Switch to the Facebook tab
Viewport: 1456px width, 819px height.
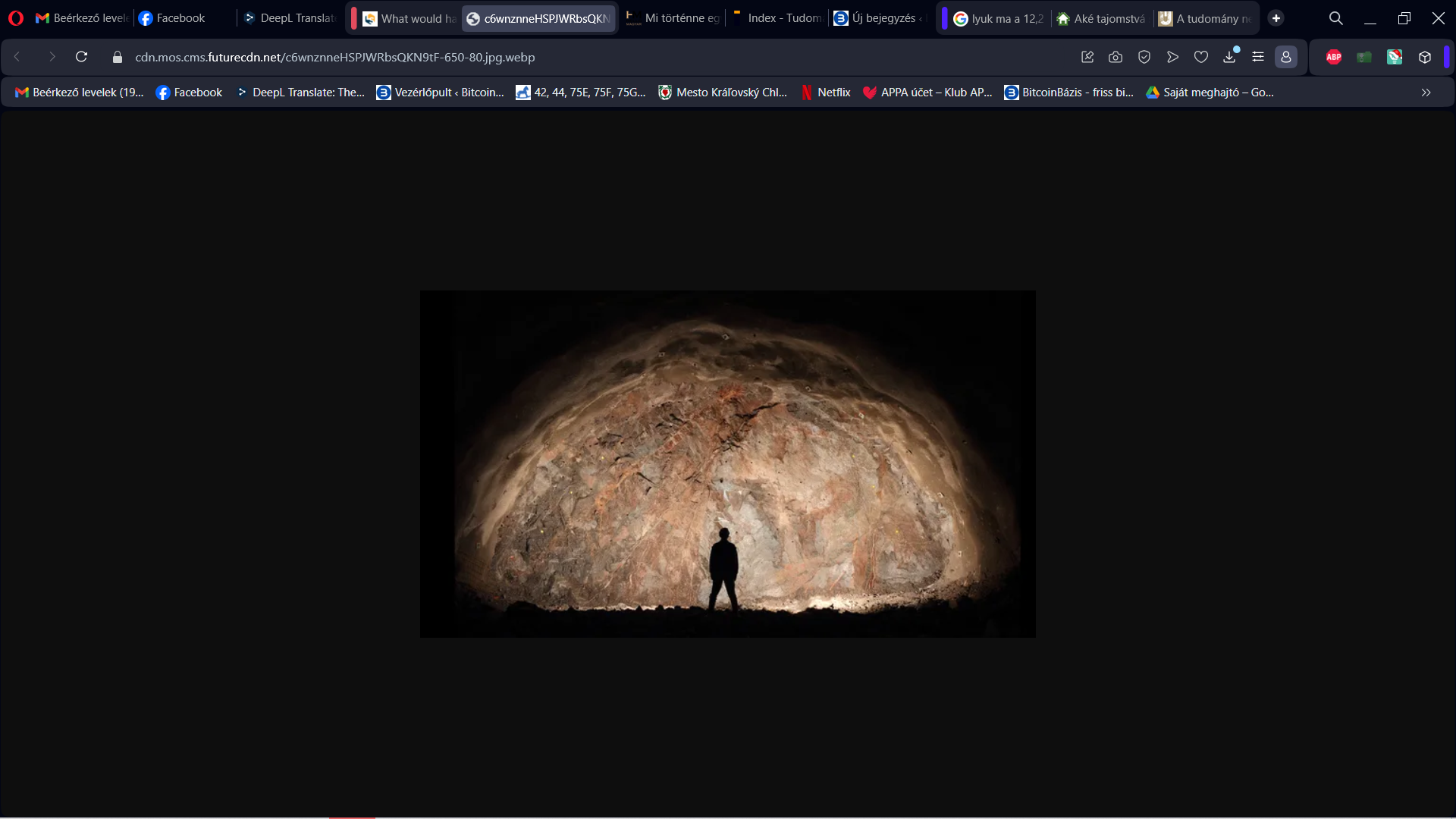[x=184, y=18]
